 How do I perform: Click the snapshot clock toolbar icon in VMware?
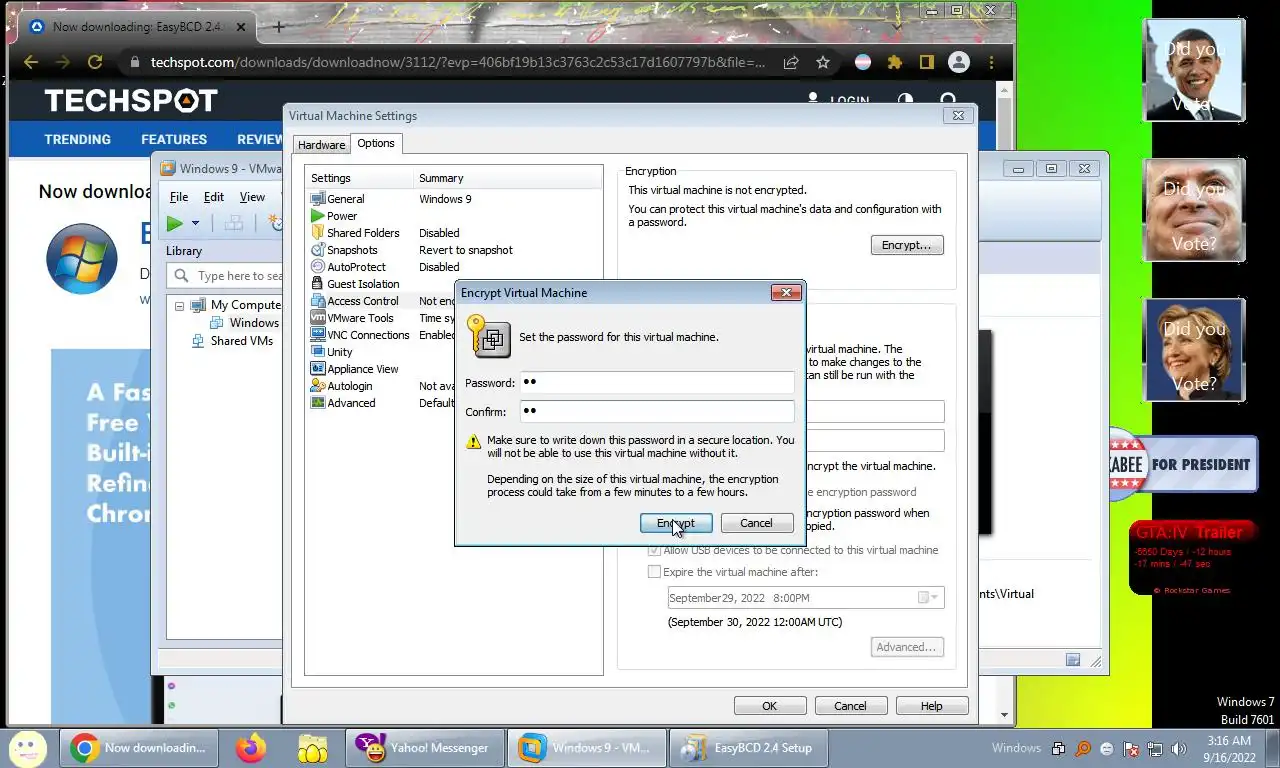click(x=275, y=223)
